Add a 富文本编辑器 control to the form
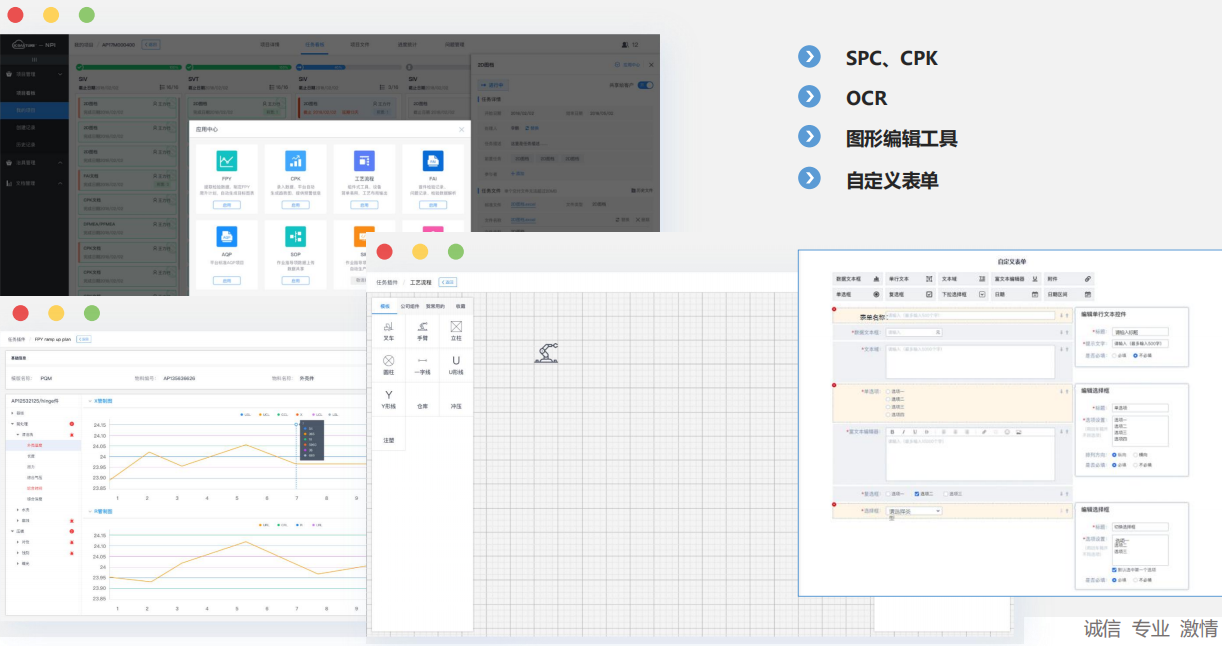 coord(1016,279)
